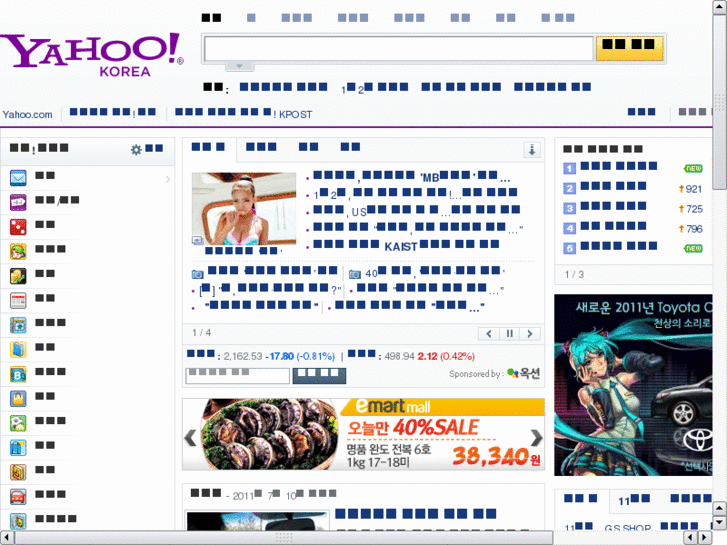This screenshot has height=545, width=727.
Task: Open the orange book icon in sidebar
Action: click(18, 472)
